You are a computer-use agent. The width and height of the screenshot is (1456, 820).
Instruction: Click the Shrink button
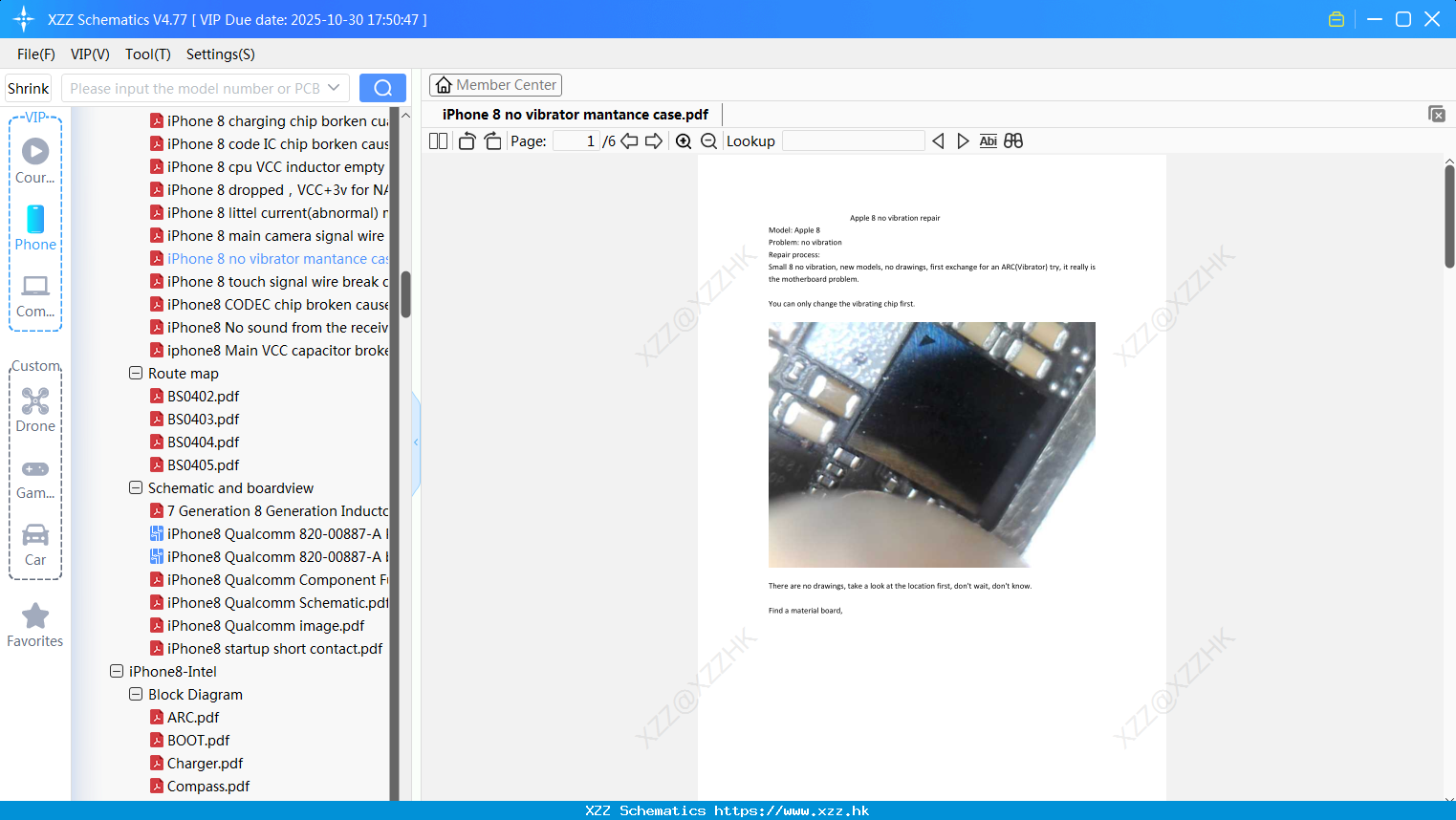coord(28,88)
